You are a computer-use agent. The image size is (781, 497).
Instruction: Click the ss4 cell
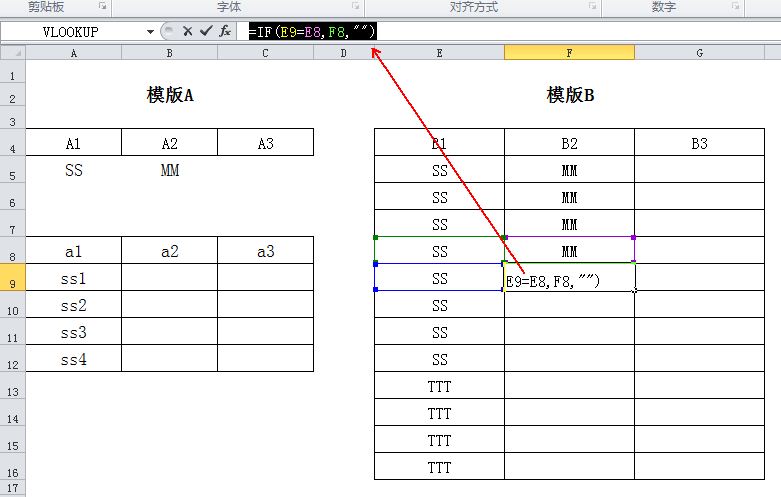[x=74, y=358]
